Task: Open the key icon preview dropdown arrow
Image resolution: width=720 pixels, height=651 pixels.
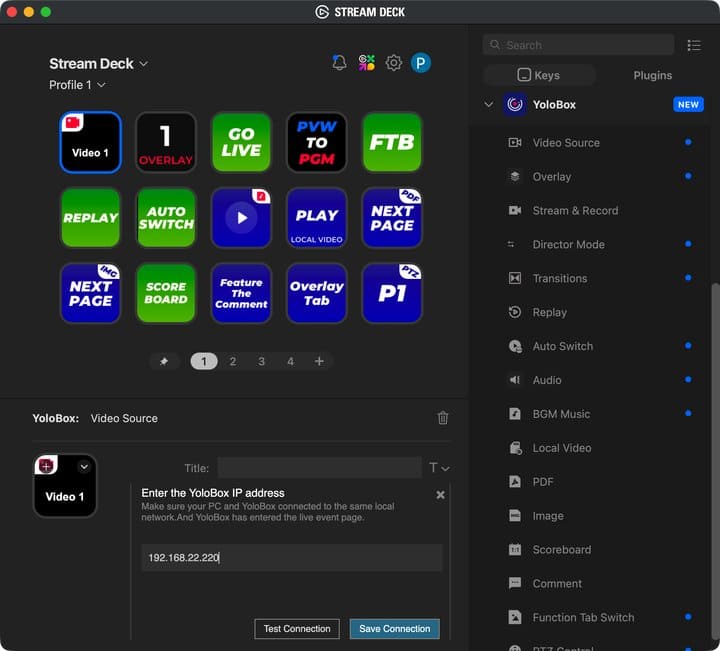Action: click(x=84, y=466)
